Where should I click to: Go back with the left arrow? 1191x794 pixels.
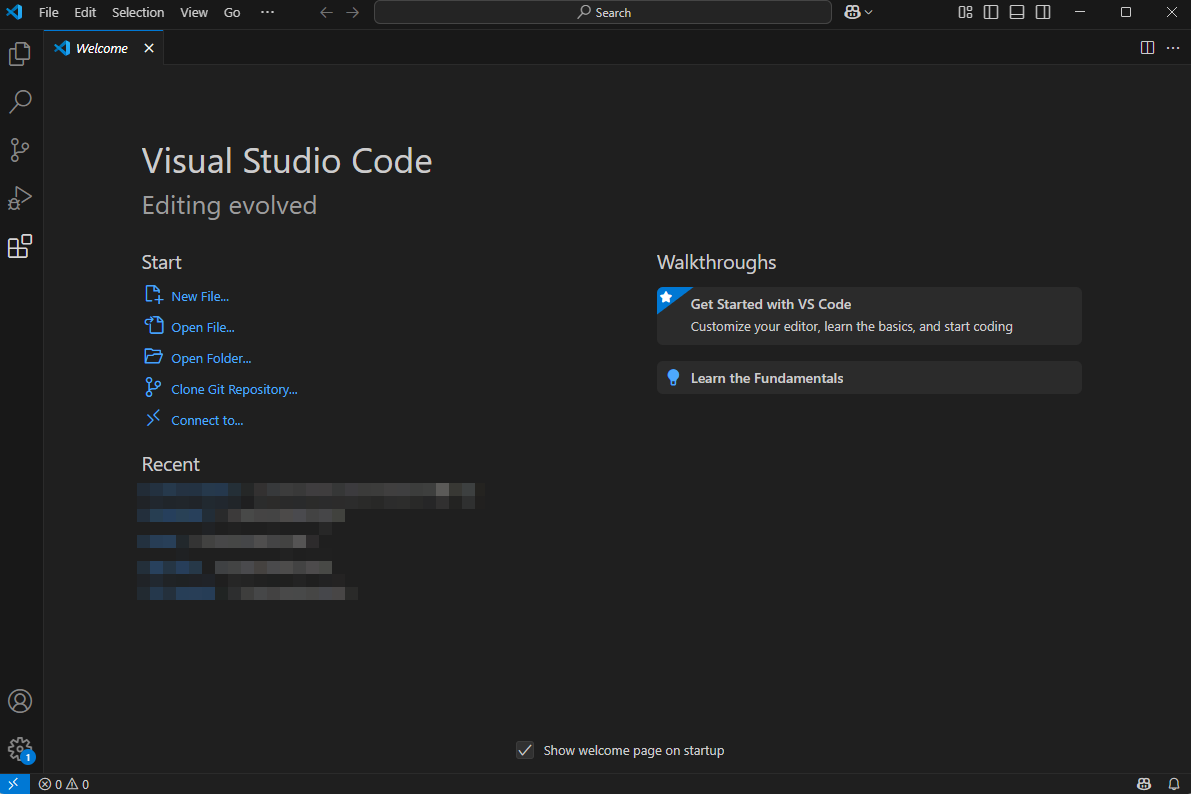[x=327, y=12]
